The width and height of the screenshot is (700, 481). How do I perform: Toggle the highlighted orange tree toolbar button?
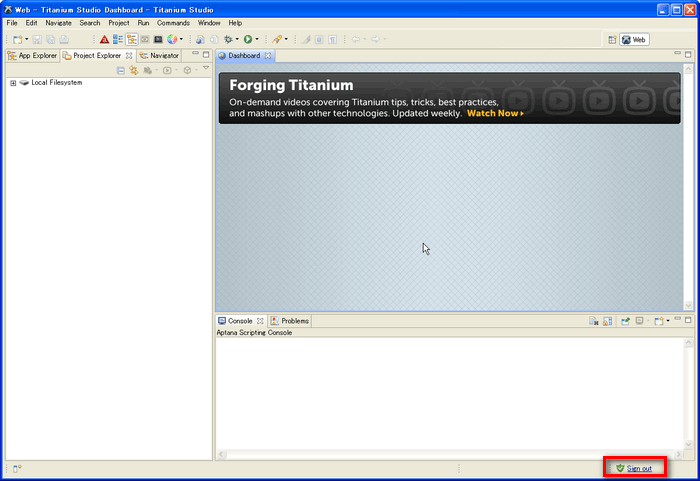[132, 39]
